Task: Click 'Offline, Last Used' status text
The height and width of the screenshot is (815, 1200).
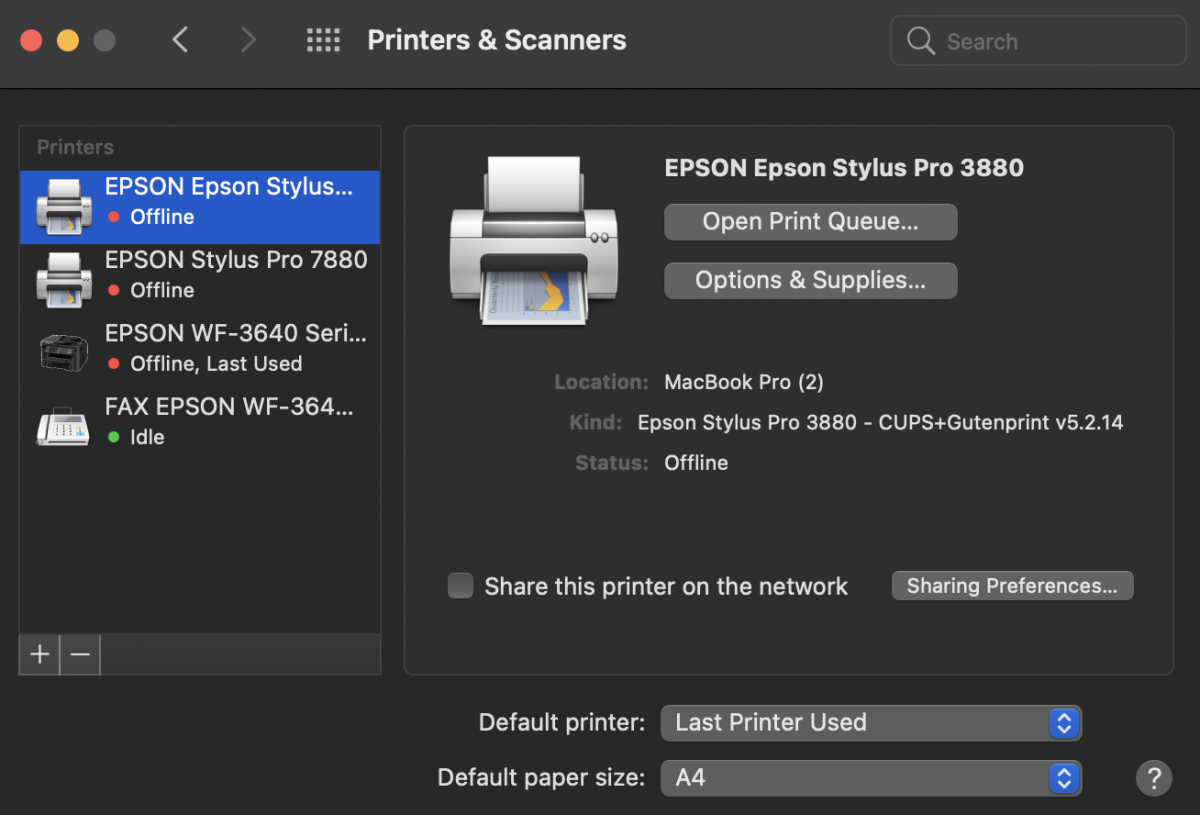Action: [x=216, y=364]
